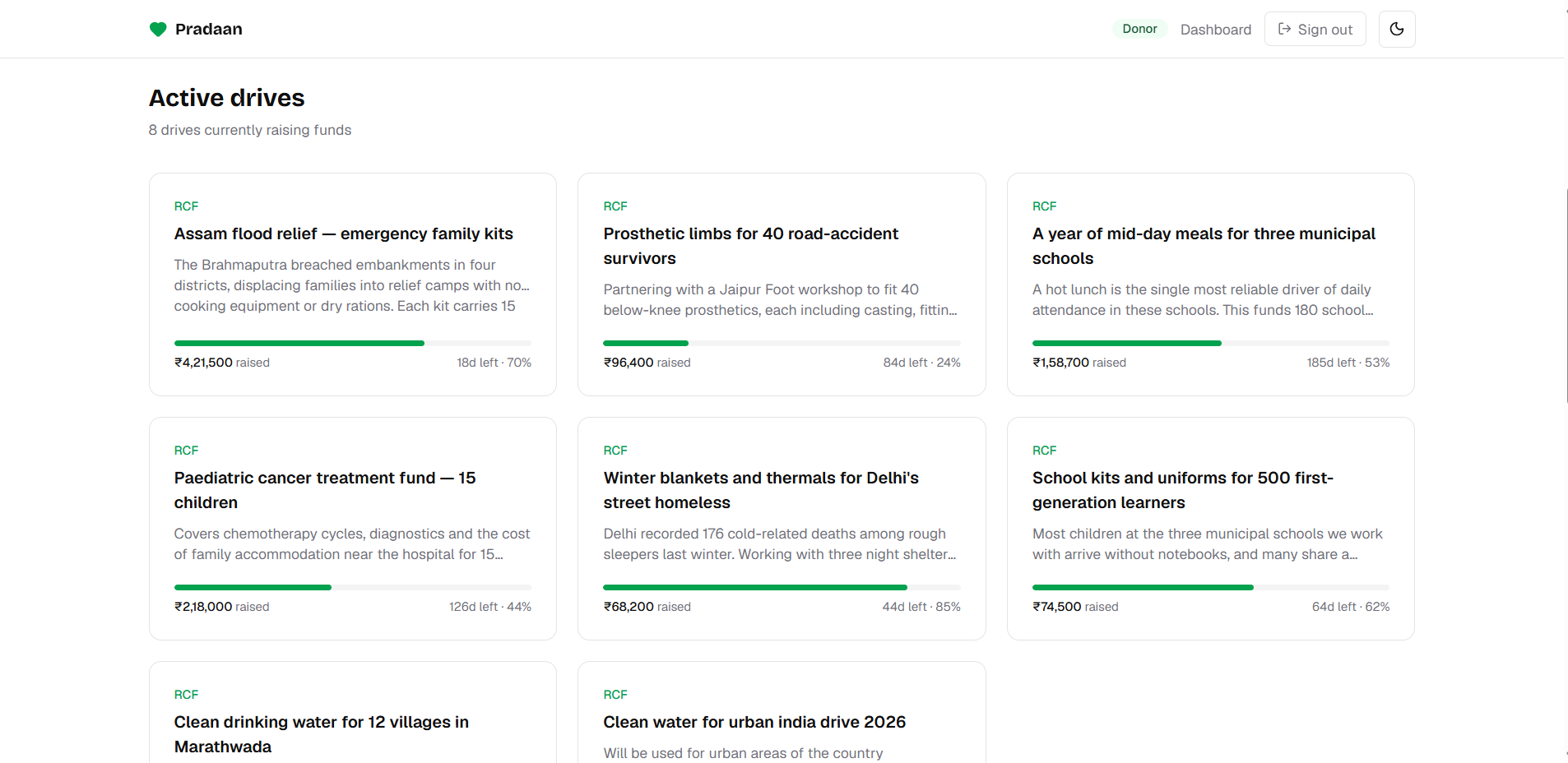The width and height of the screenshot is (1568, 763).
Task: Click the green heart Pradaan logo icon
Action: click(158, 30)
